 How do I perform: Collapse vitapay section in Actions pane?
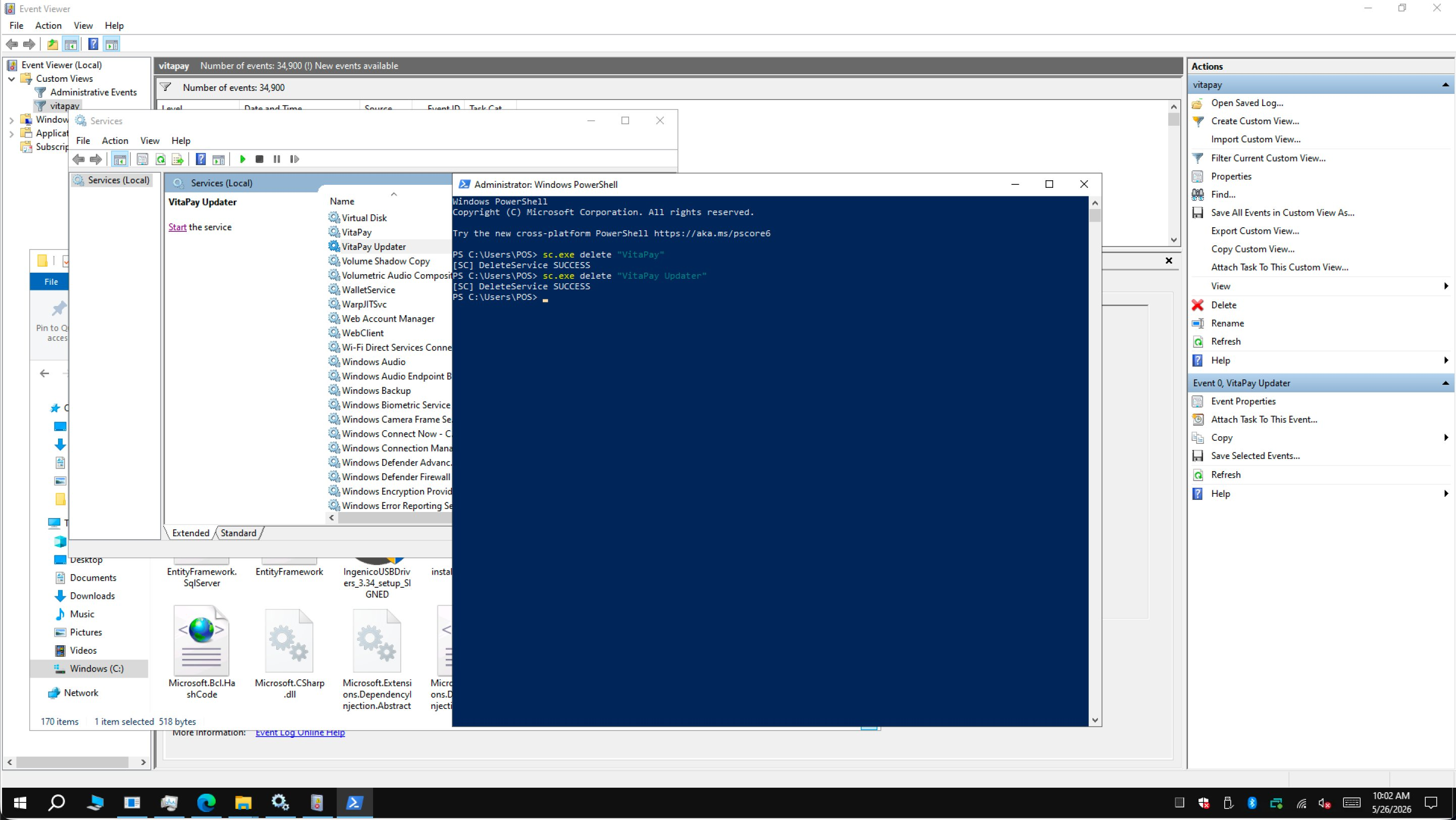point(1445,85)
